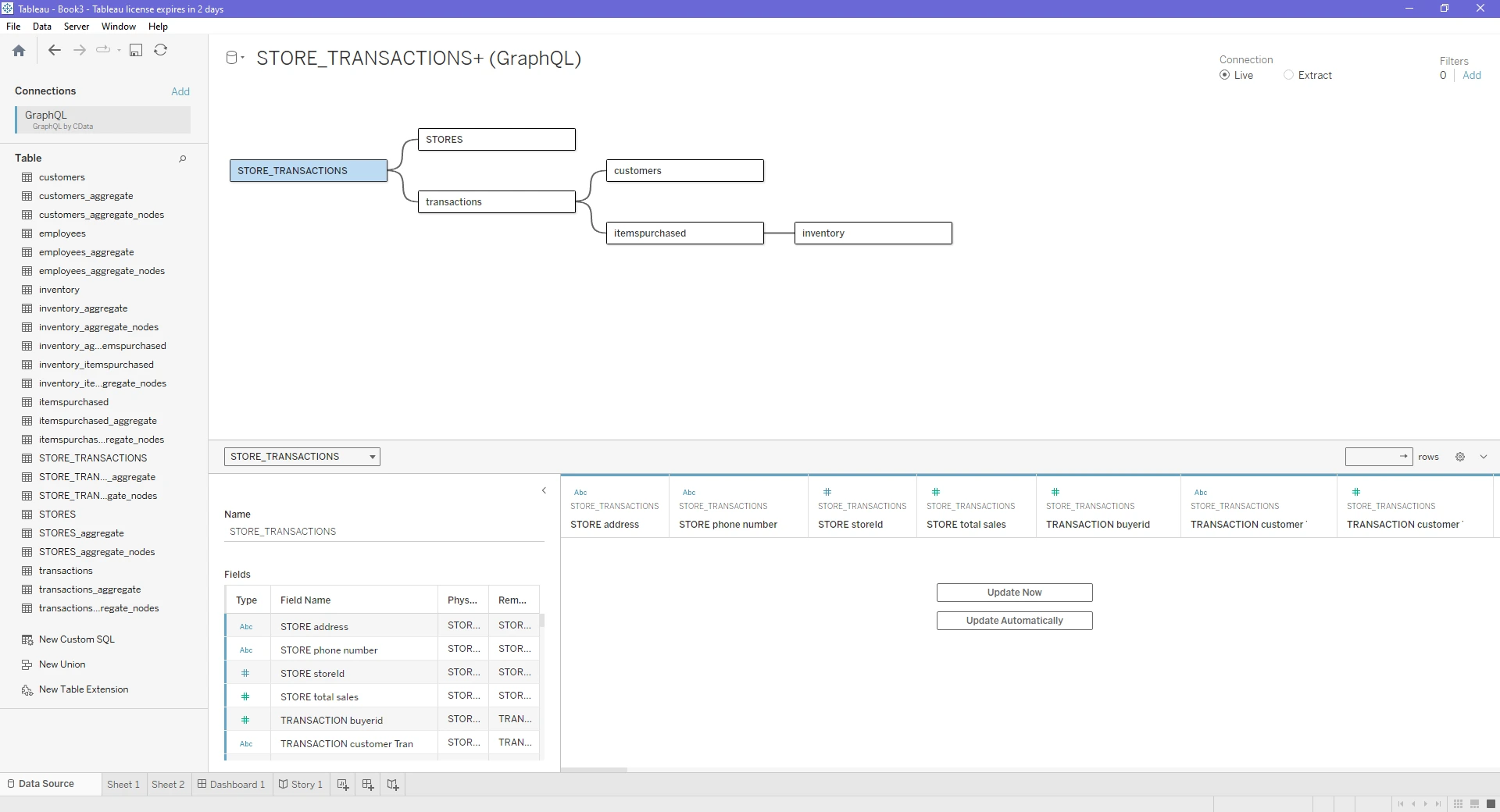Open the STORE_TRANSACTIONS table dropdown
Image resolution: width=1500 pixels, height=812 pixels.
click(x=302, y=457)
